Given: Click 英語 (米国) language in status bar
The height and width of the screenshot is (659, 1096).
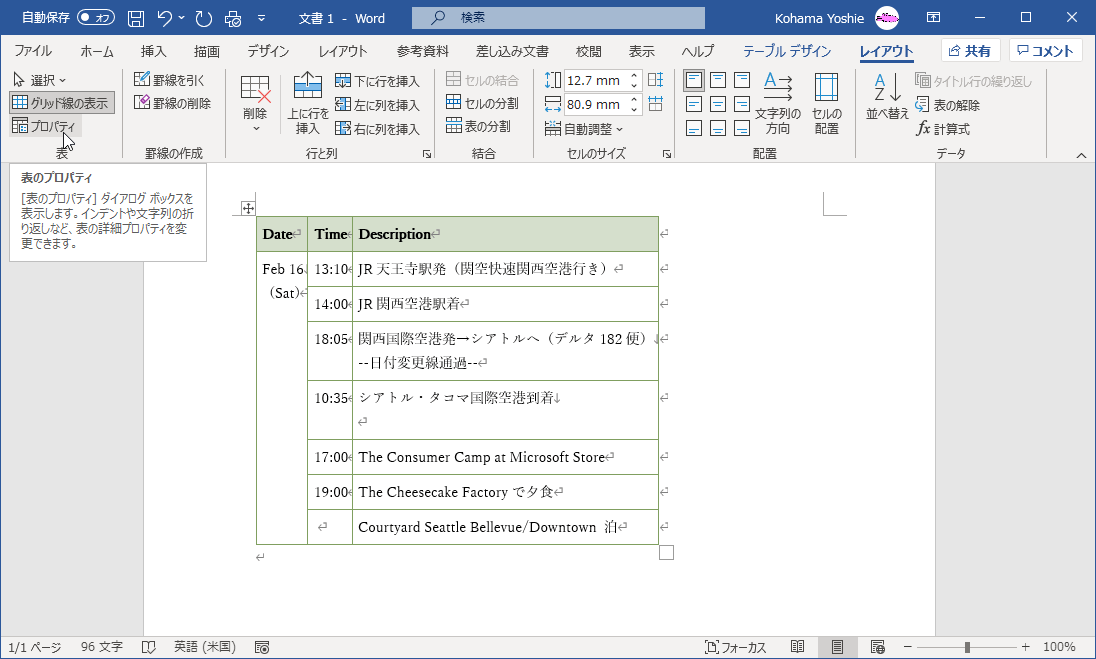Looking at the screenshot, I should click(205, 647).
